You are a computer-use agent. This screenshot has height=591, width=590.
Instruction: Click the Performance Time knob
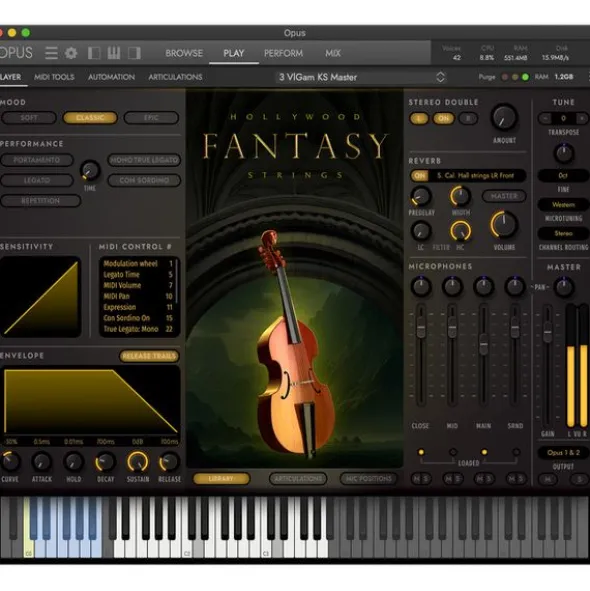point(90,170)
